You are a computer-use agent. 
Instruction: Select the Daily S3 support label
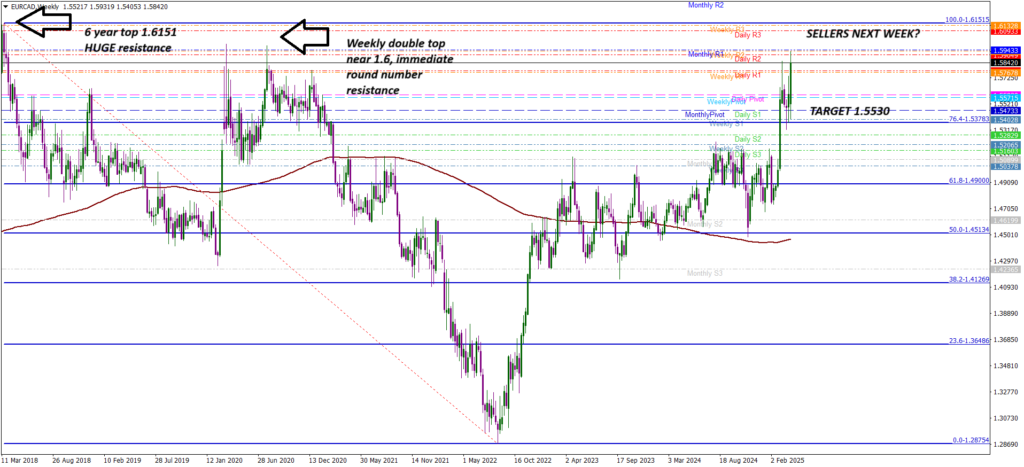click(748, 155)
